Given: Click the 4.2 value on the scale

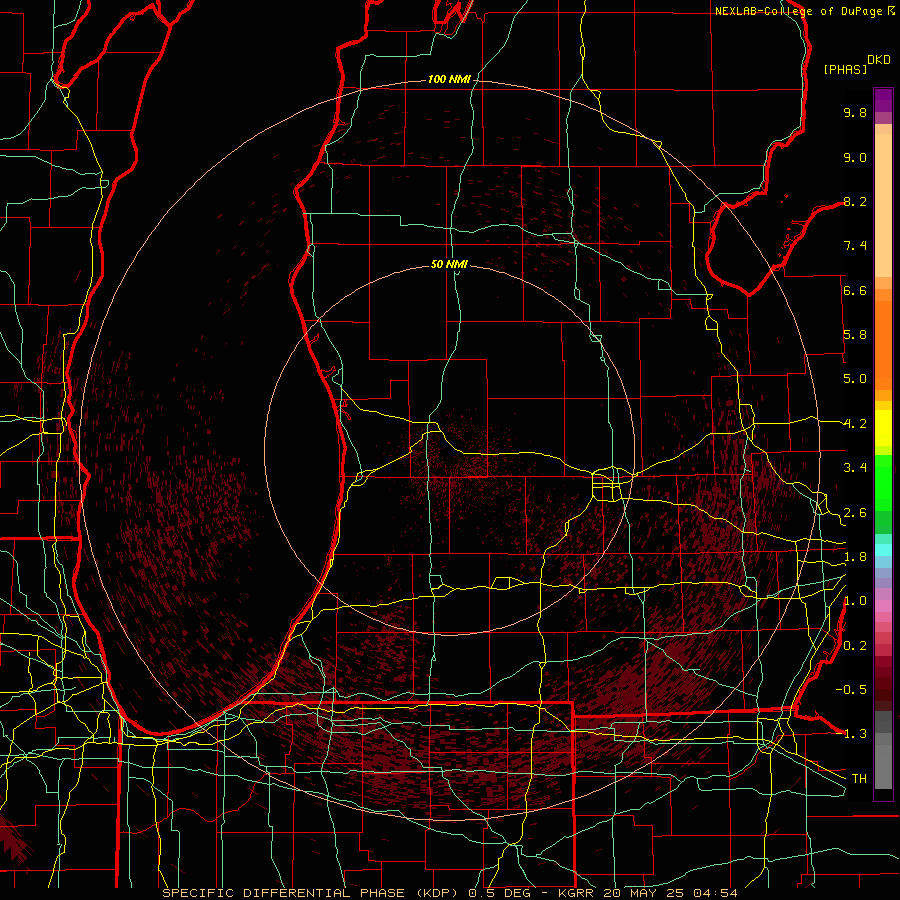Looking at the screenshot, I should pyautogui.click(x=855, y=424).
